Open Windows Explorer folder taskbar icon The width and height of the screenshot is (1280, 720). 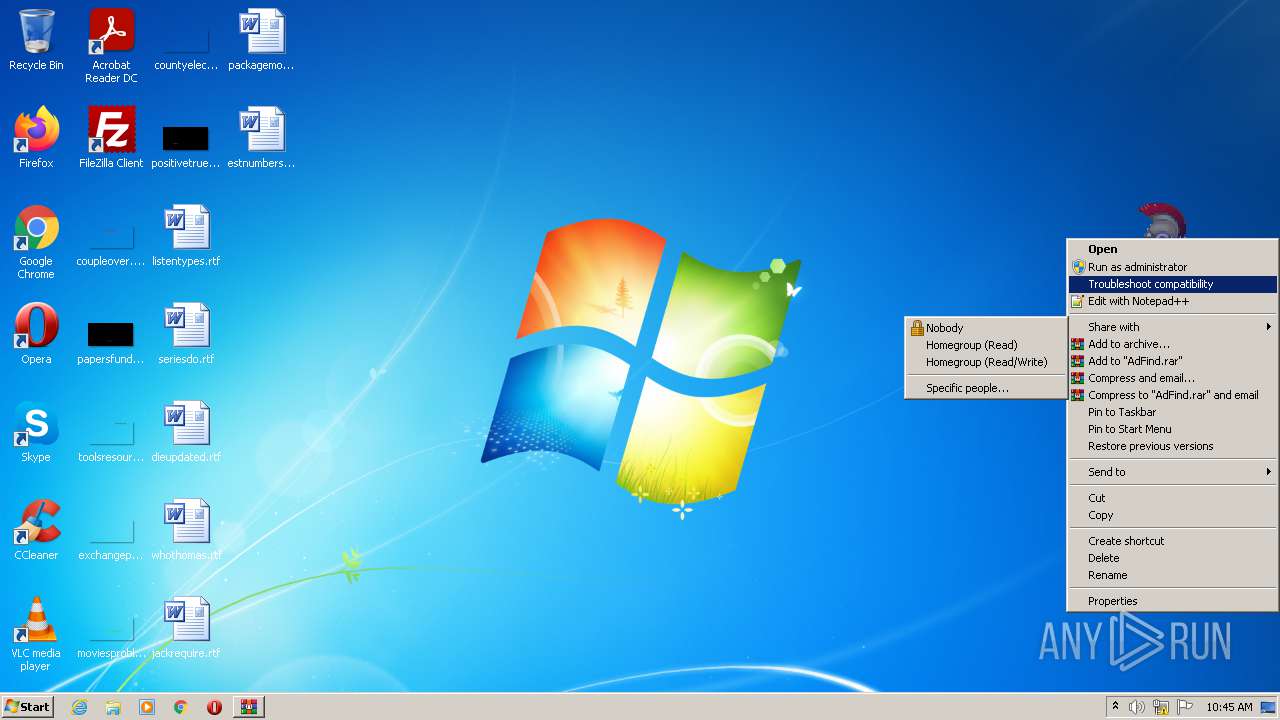[113, 707]
